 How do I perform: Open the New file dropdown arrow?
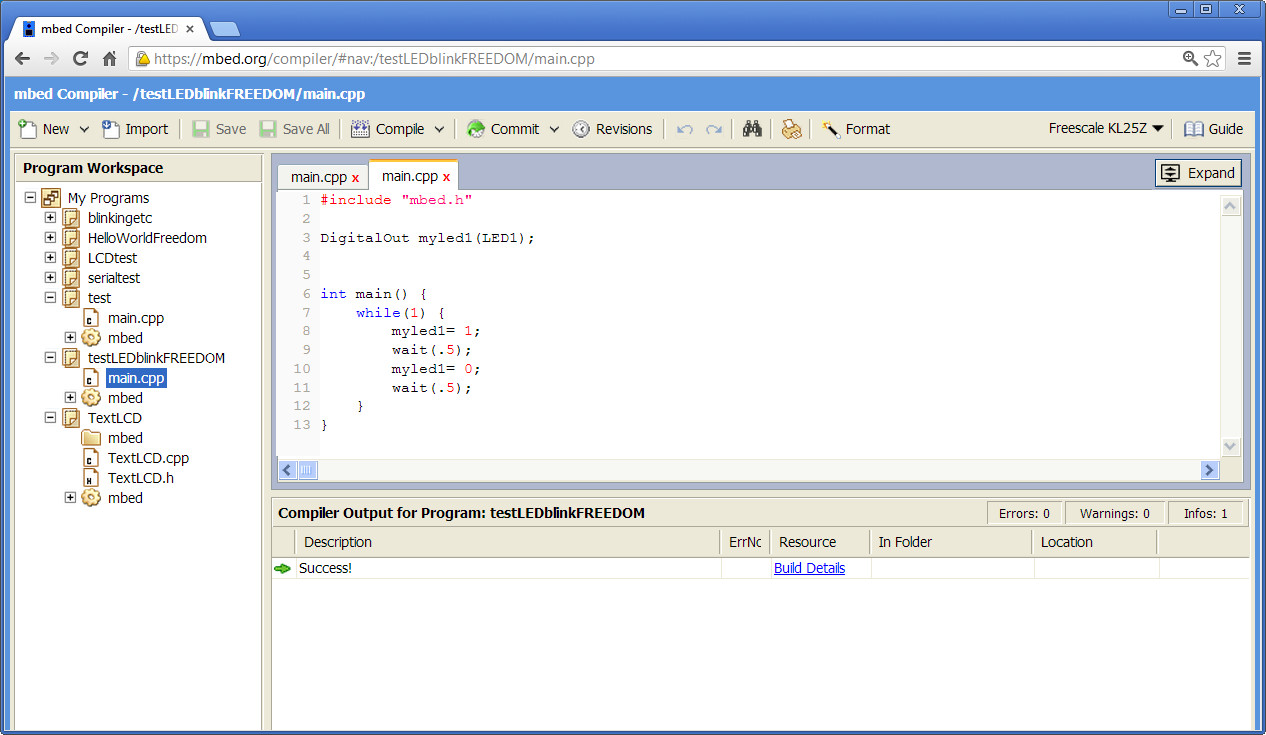pyautogui.click(x=84, y=129)
